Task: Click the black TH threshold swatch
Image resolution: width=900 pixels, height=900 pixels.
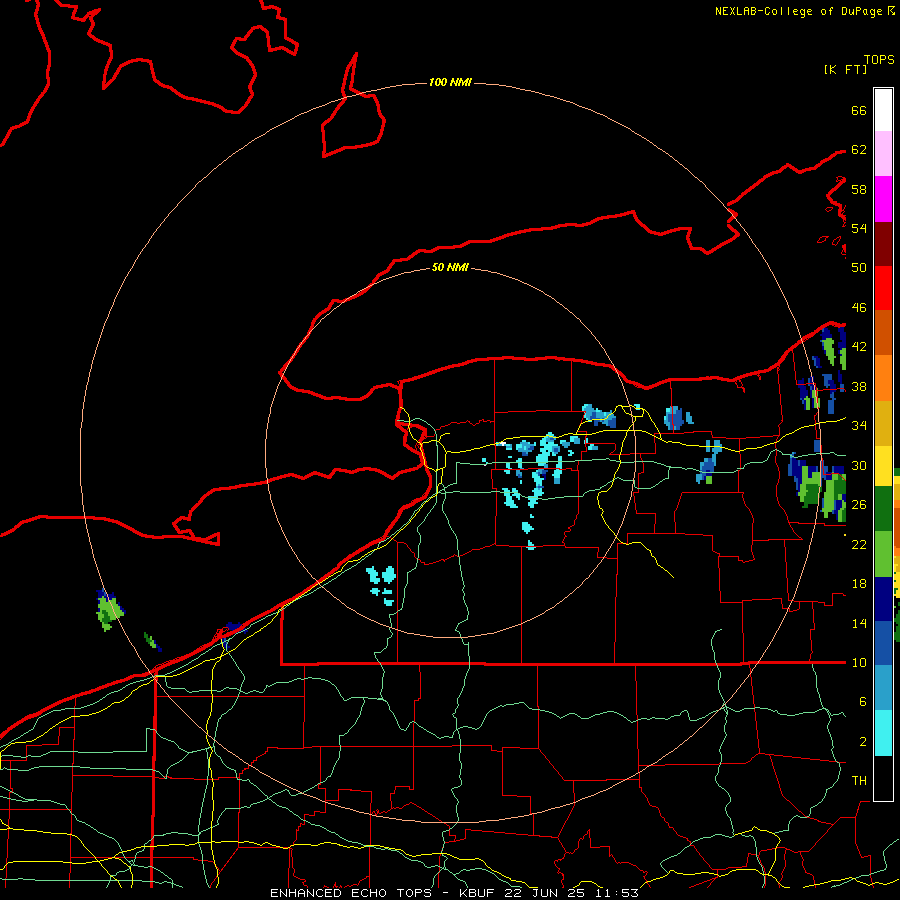Action: [x=883, y=778]
